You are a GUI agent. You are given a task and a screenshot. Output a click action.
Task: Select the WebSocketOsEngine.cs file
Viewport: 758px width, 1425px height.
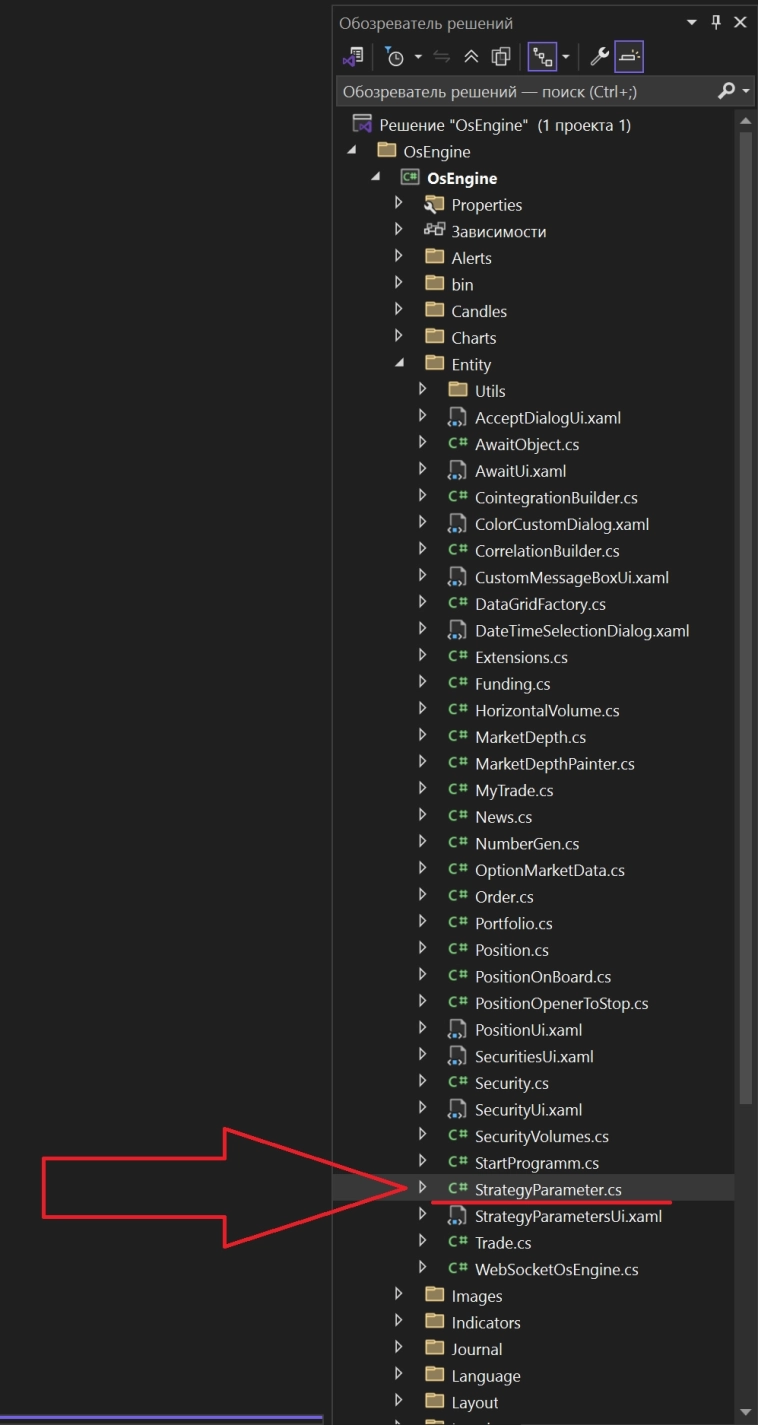point(556,1269)
